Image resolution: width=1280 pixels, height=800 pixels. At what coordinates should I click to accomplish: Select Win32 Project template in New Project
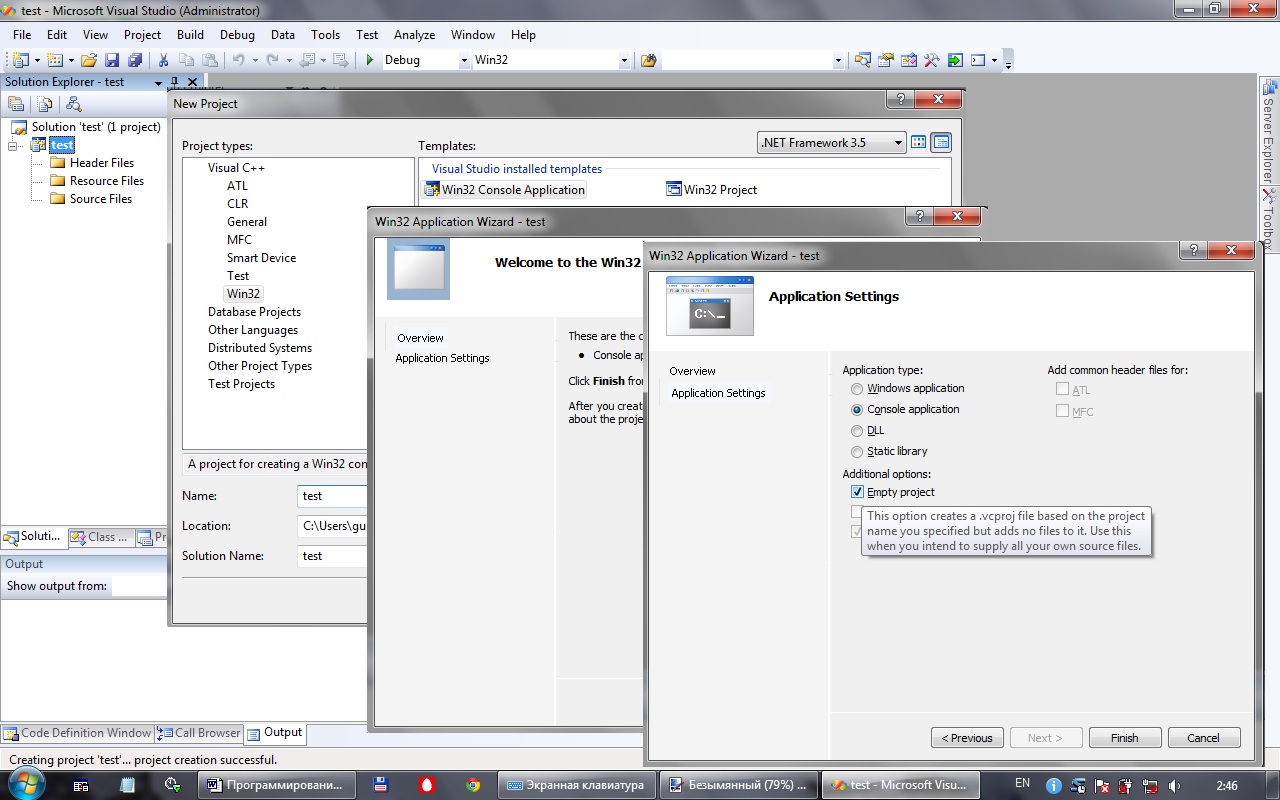(711, 189)
